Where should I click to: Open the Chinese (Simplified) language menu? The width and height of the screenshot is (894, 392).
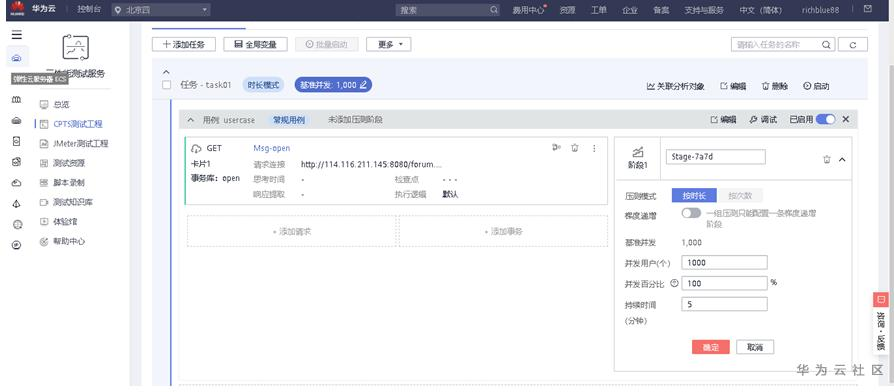[x=761, y=10]
